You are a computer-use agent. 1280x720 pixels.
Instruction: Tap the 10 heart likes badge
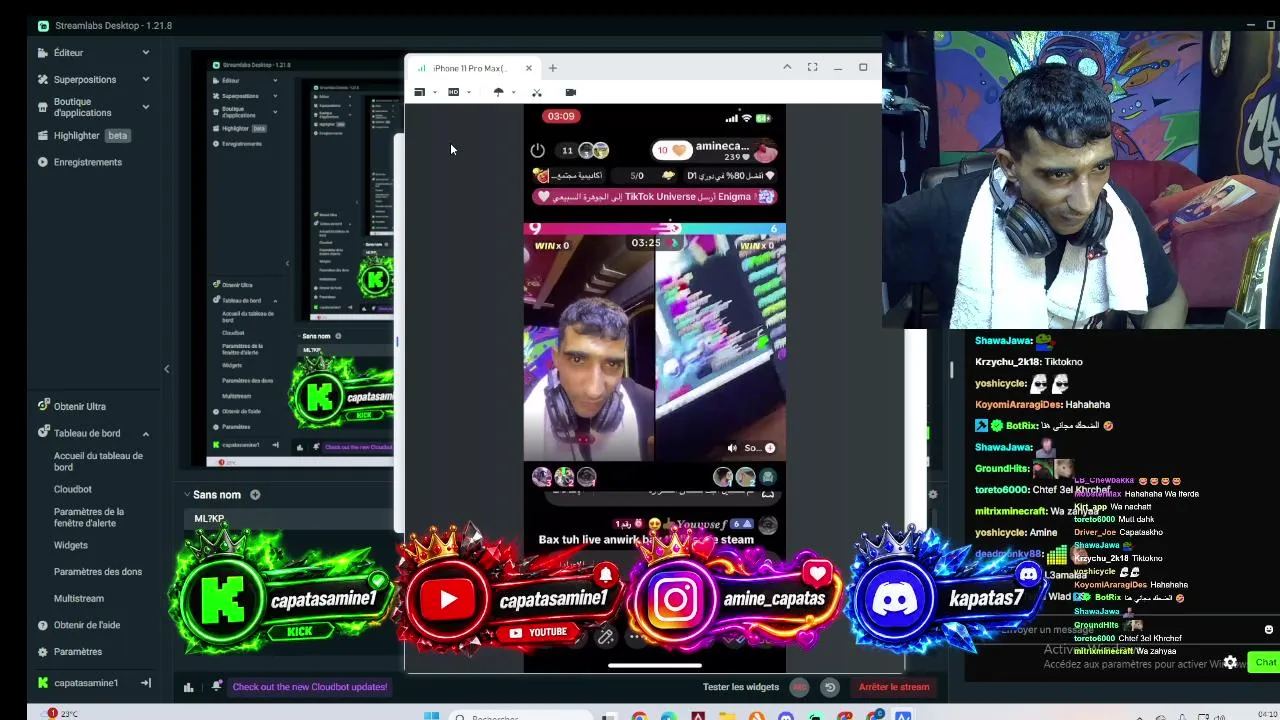coord(670,150)
